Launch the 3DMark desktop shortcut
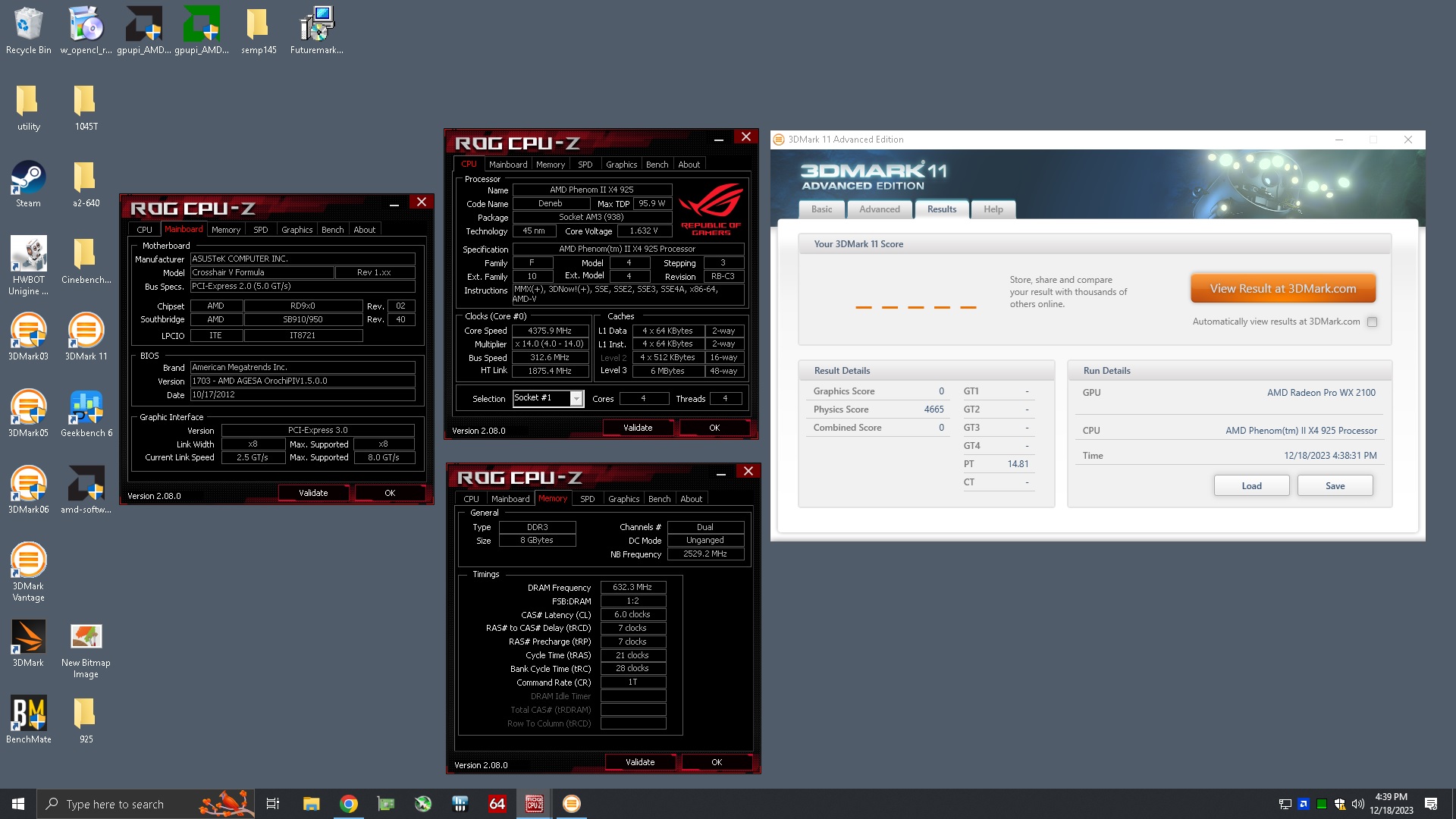Viewport: 1456px width, 819px height. click(28, 643)
